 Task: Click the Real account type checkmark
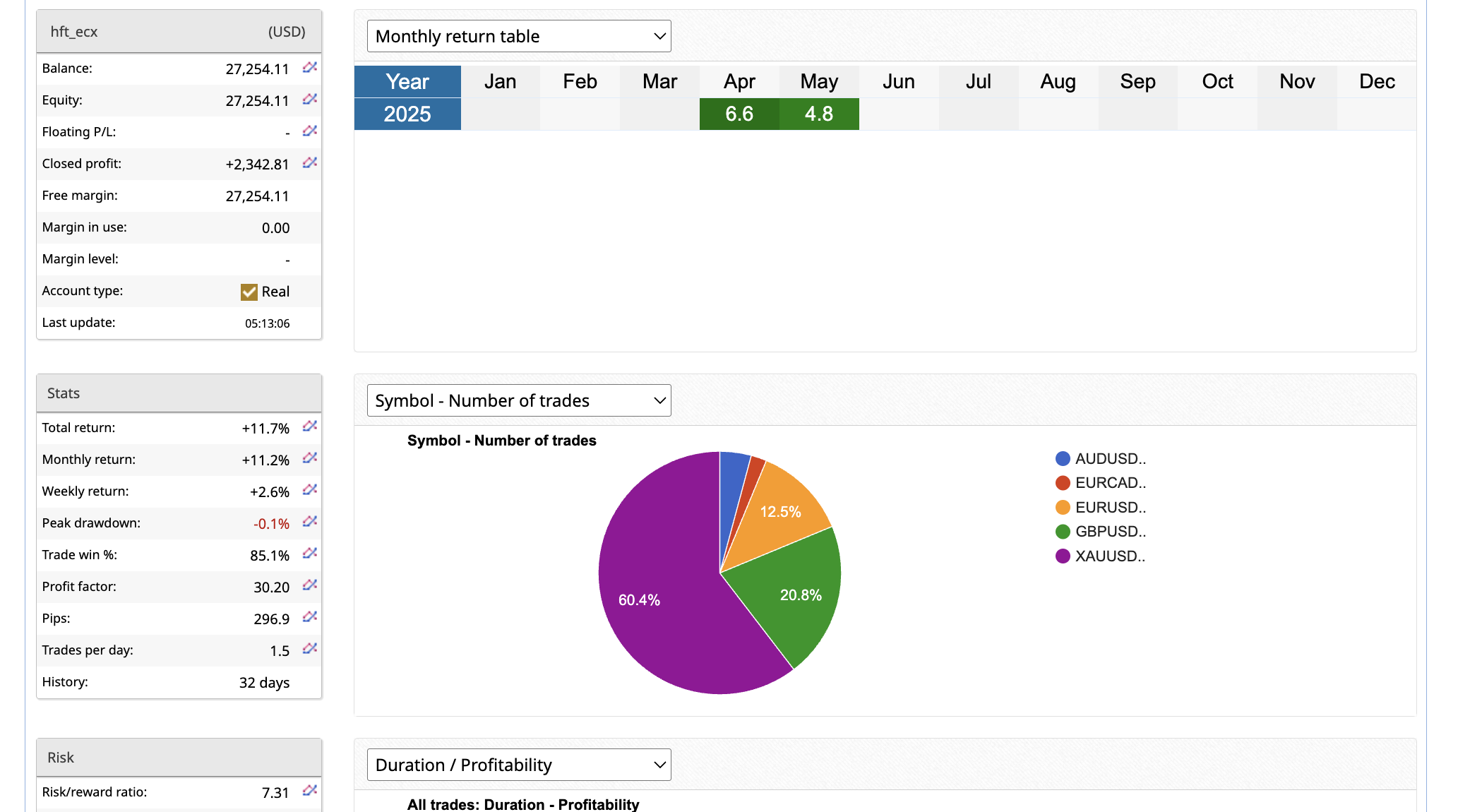click(x=249, y=292)
